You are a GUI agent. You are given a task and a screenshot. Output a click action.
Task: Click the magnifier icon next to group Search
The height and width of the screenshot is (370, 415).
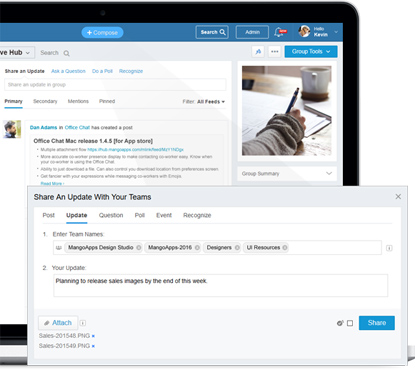(66, 53)
